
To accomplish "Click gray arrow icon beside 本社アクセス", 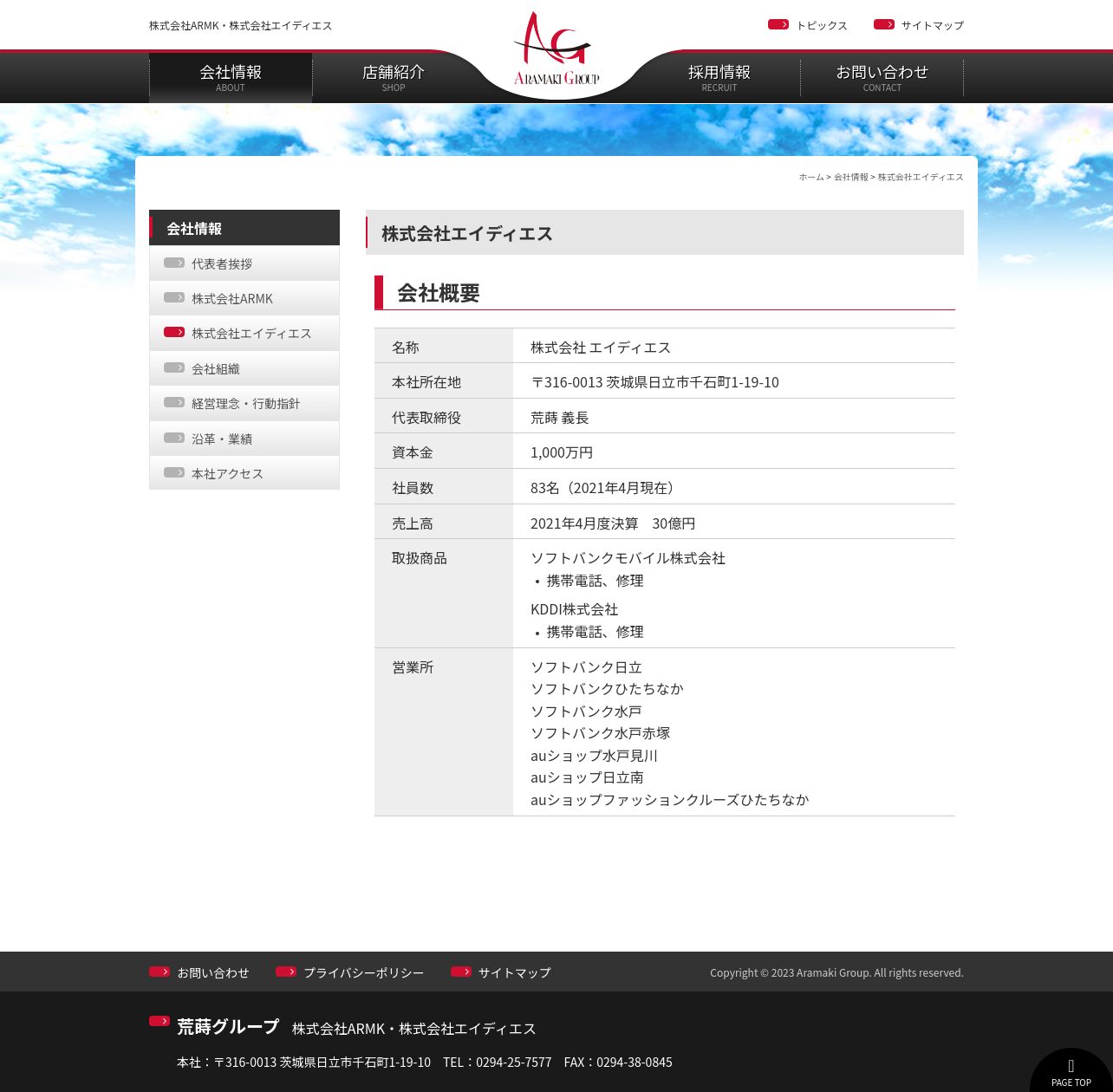I will click(x=174, y=472).
